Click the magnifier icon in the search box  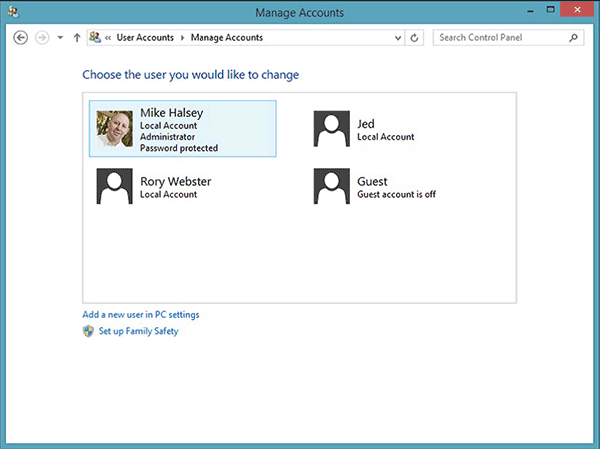pyautogui.click(x=574, y=38)
